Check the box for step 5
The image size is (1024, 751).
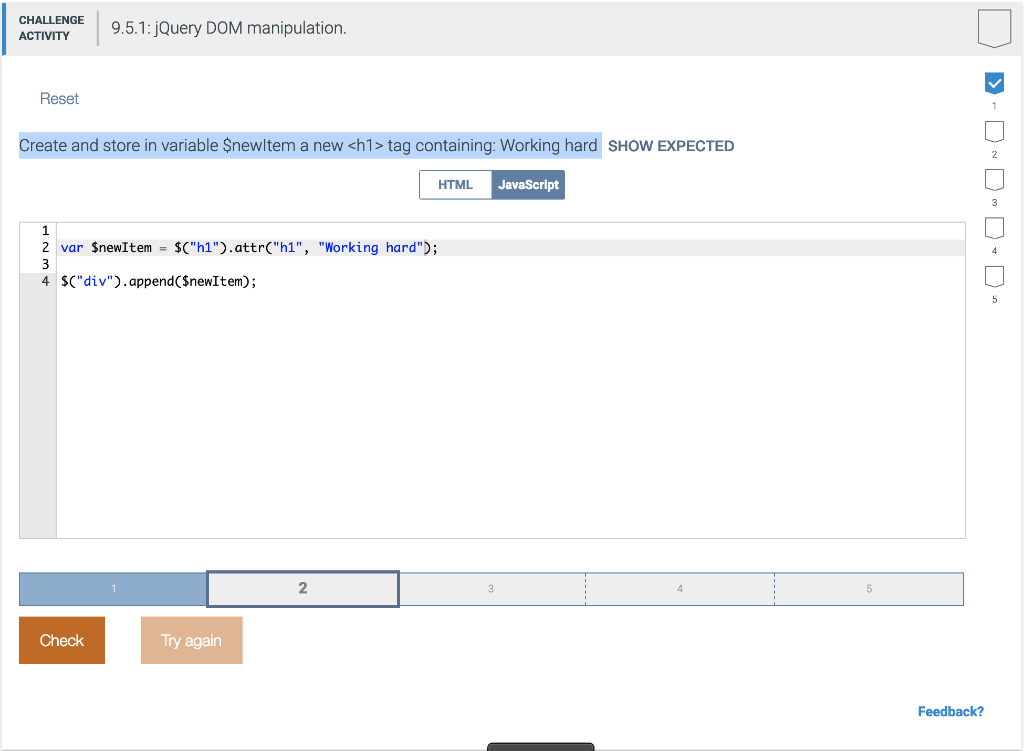pos(994,276)
